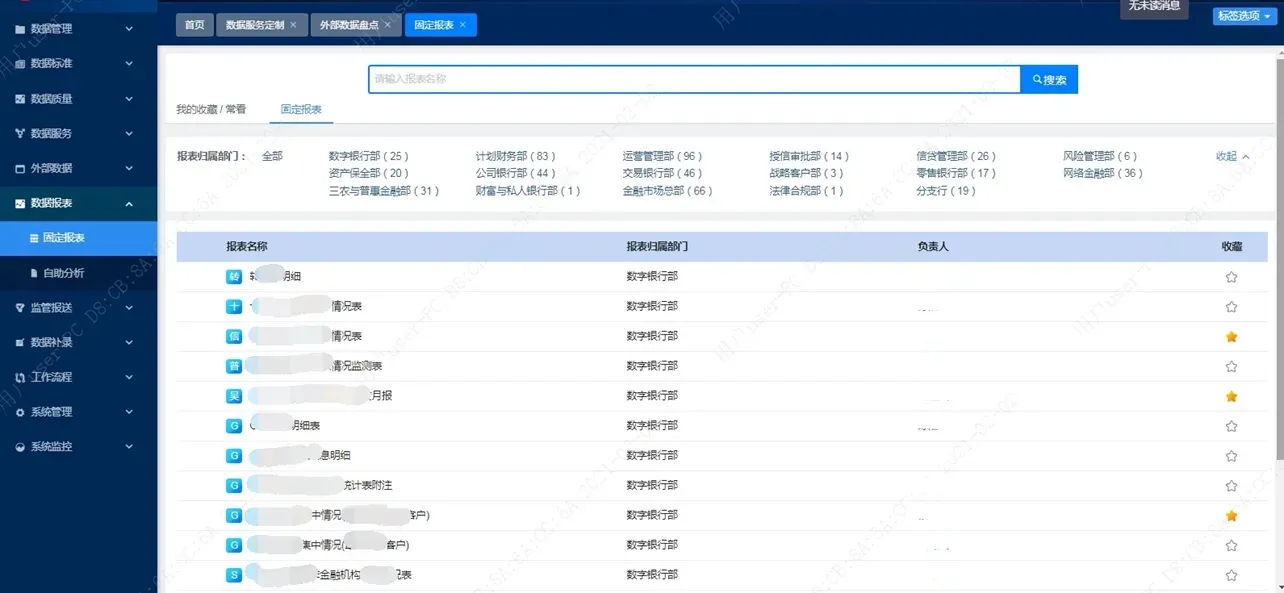
Task: Click the report name search input field
Action: [x=693, y=79]
